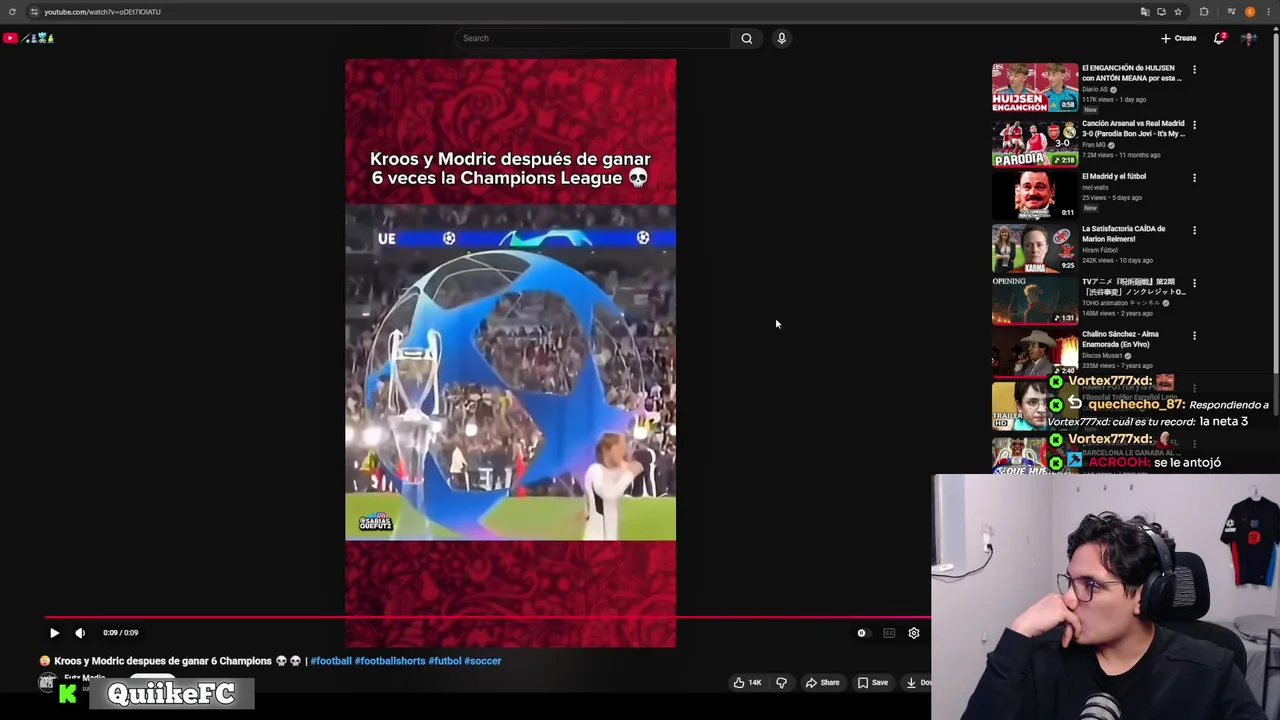The image size is (1280, 720).
Task: Open El Madrid y el fútbol thumbnail
Action: 1035,195
